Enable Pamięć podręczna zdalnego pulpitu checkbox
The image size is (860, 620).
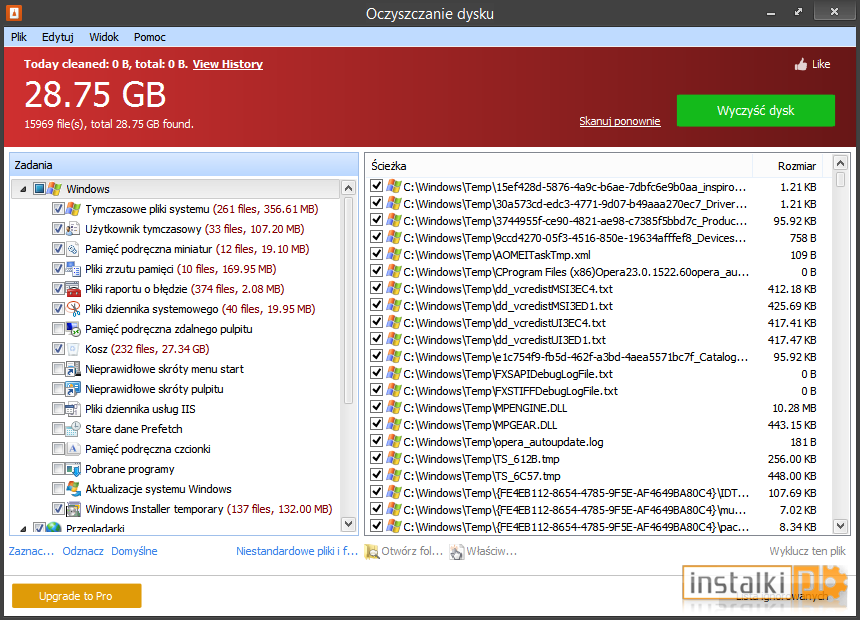coord(58,329)
